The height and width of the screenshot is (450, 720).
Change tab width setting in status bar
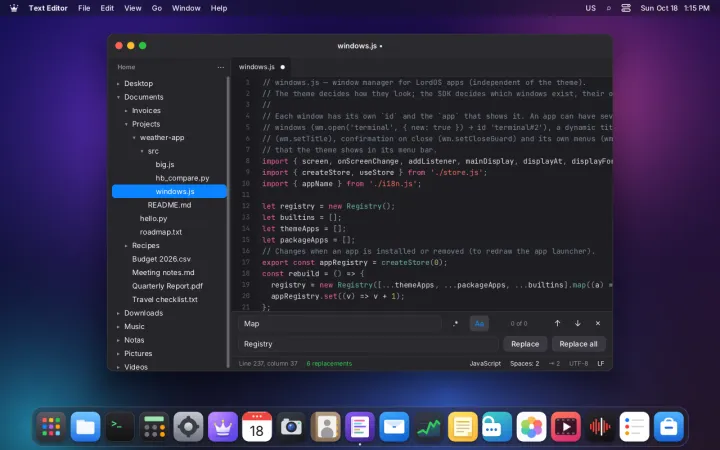tap(554, 363)
